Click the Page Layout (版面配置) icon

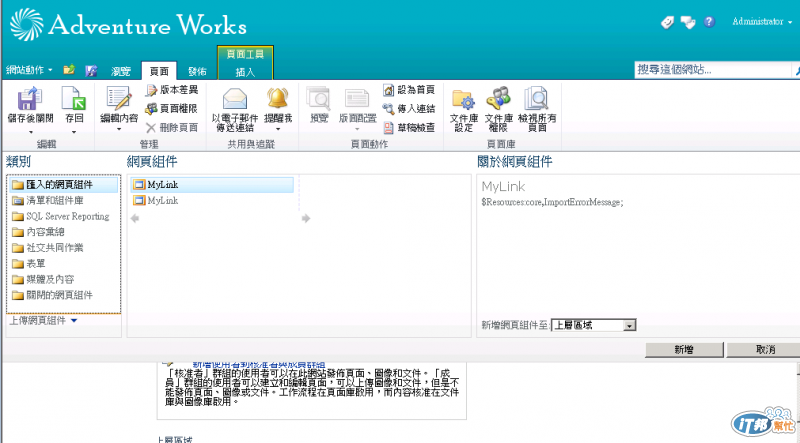357,98
